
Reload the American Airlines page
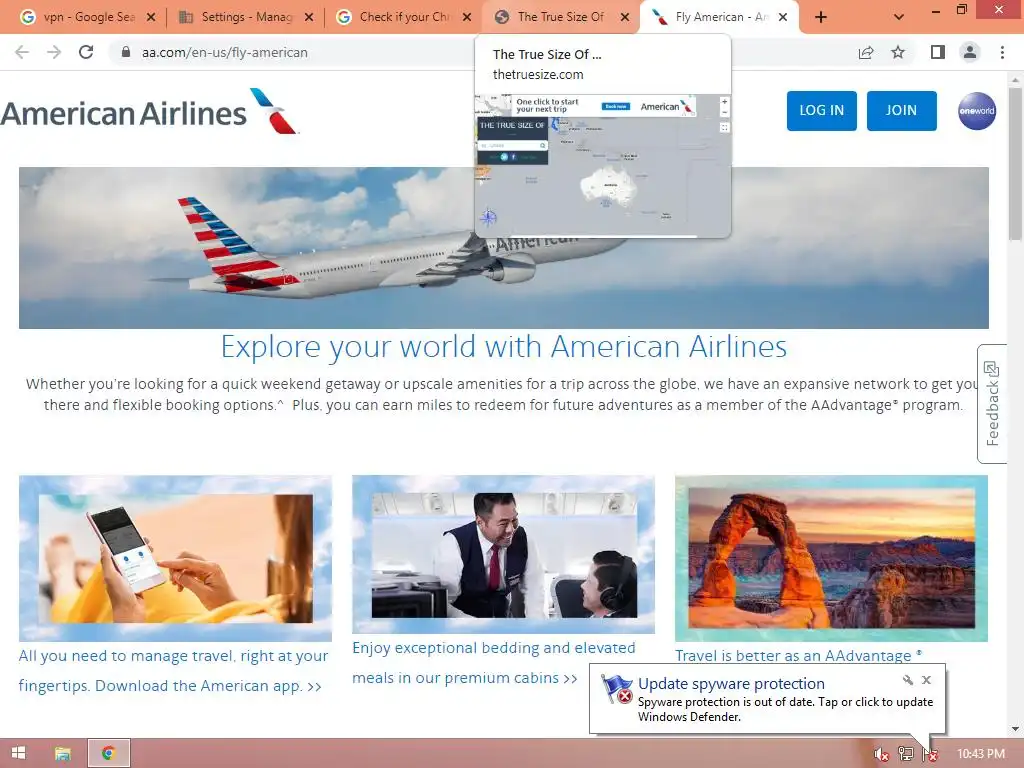tap(86, 52)
